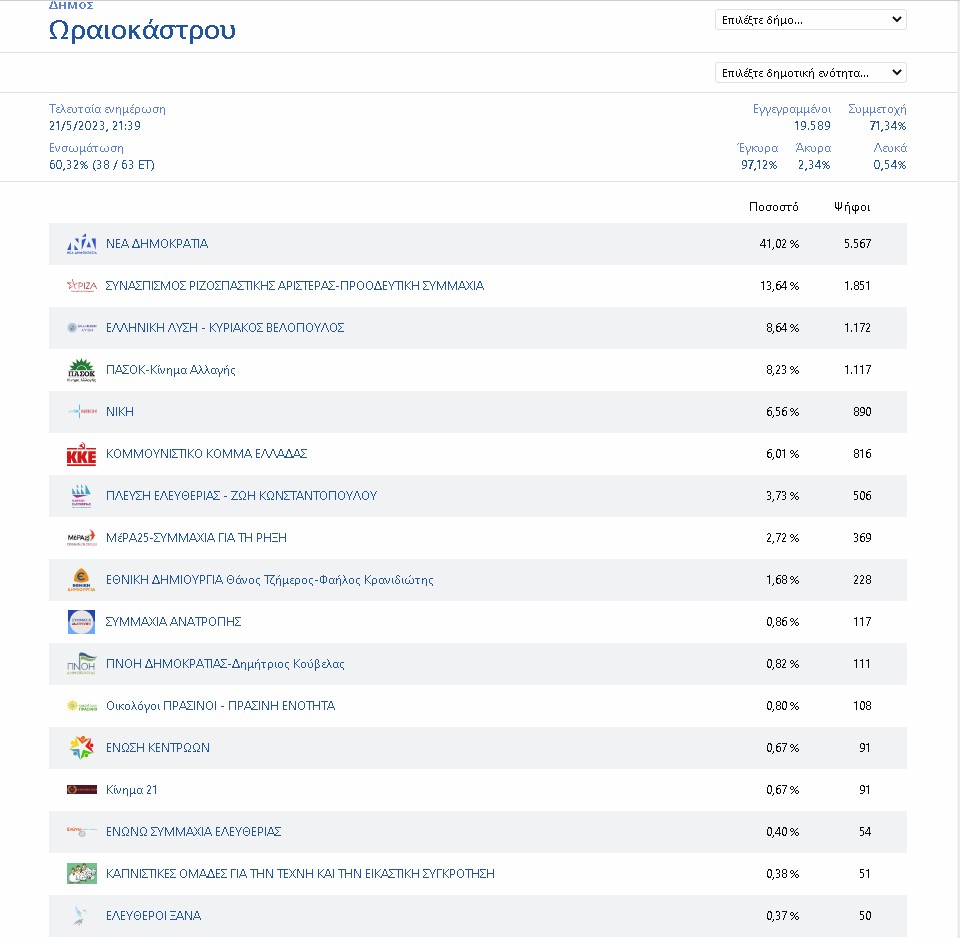The width and height of the screenshot is (960, 938).
Task: Click the Πλεύση Ελευθερίας ship logo
Action: (x=81, y=496)
